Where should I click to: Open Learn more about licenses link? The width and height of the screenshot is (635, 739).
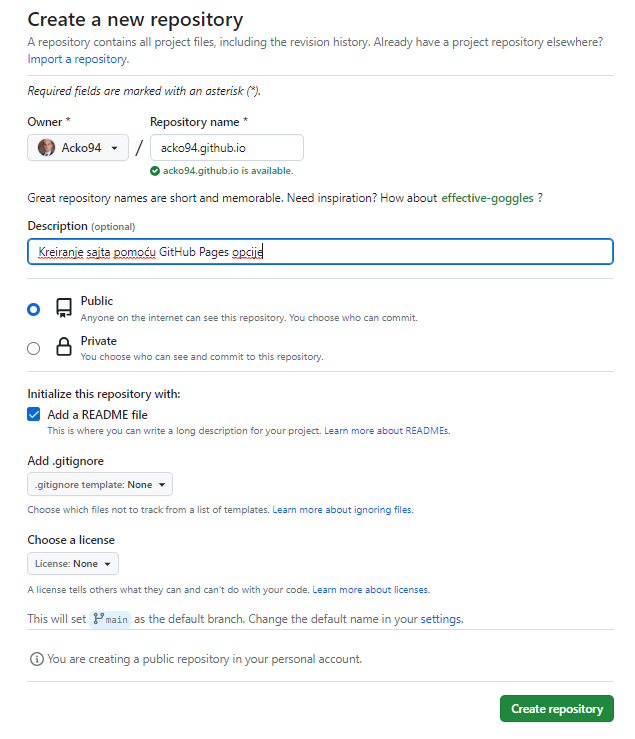click(371, 590)
